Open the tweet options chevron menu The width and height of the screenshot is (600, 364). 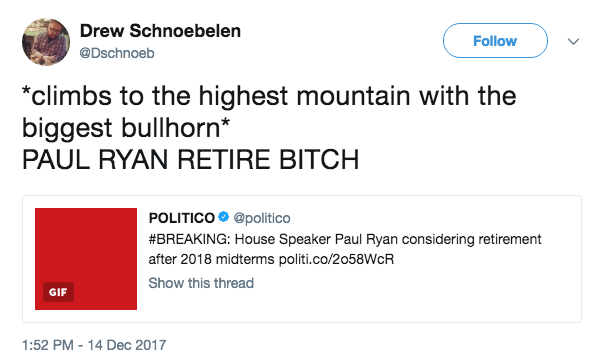coord(573,41)
